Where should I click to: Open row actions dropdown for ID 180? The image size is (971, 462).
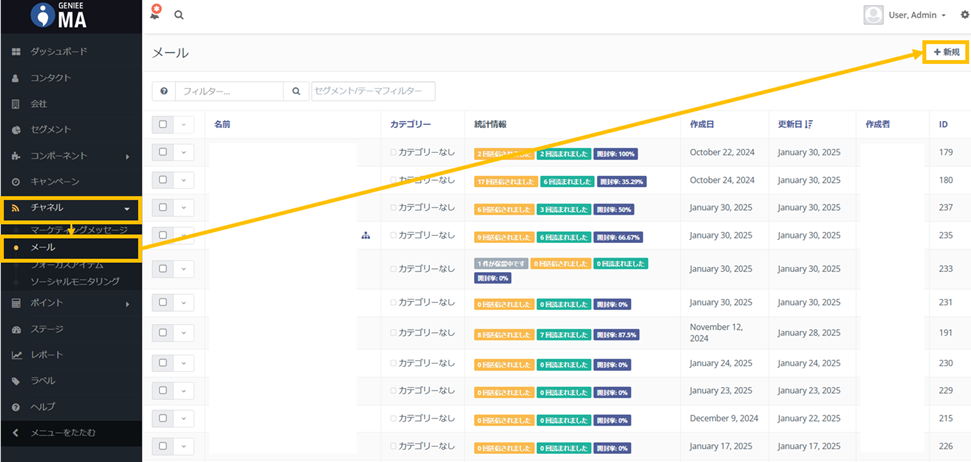(184, 180)
